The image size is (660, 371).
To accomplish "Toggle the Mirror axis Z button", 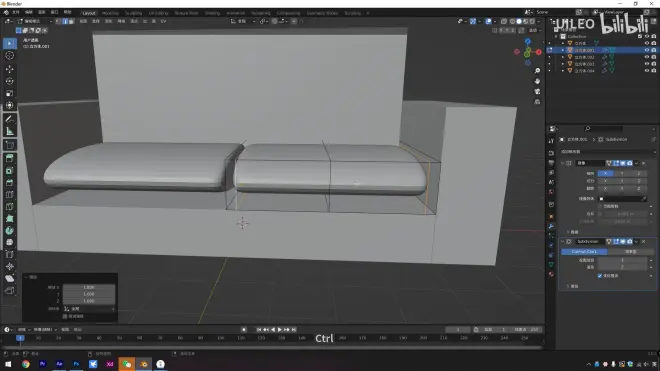I will pyautogui.click(x=639, y=173).
